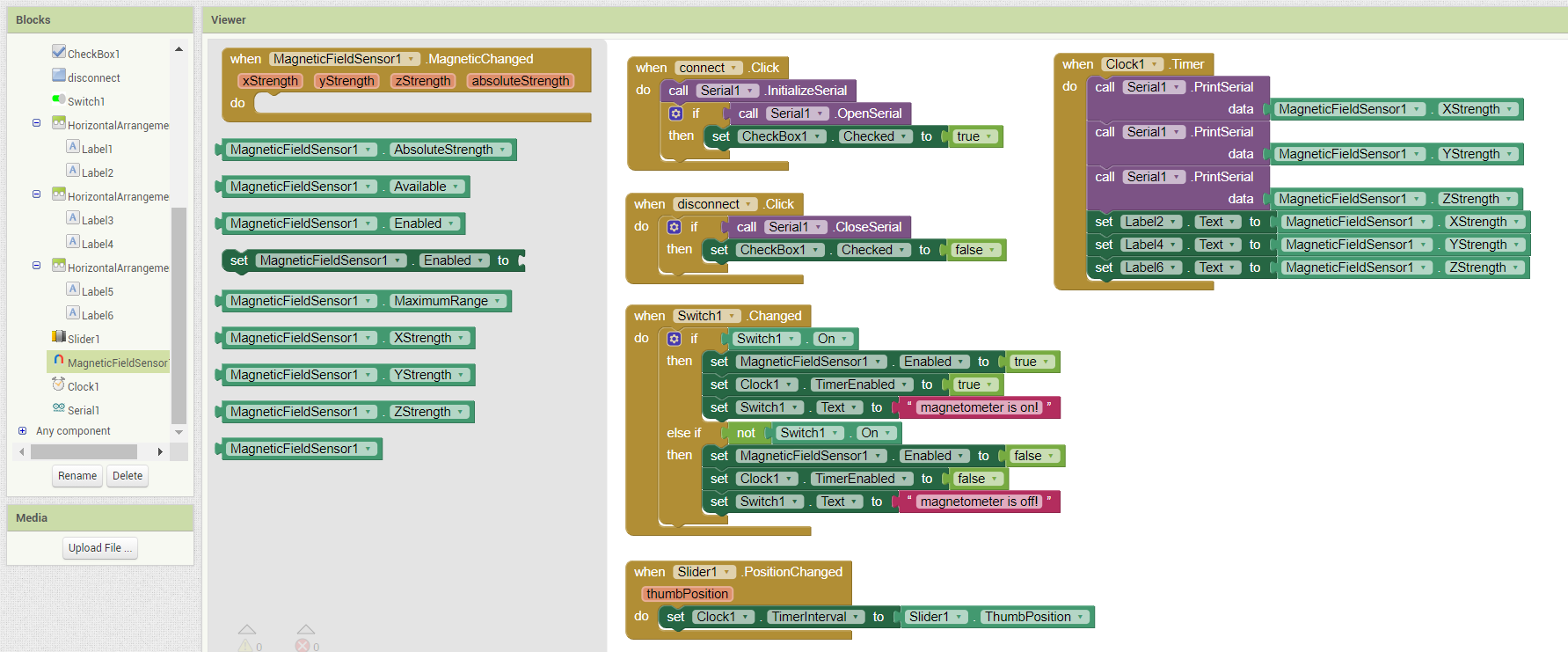Image resolution: width=1568 pixels, height=652 pixels.
Task: Click the HorizontalArrangement icon above Label3
Action: (59, 194)
